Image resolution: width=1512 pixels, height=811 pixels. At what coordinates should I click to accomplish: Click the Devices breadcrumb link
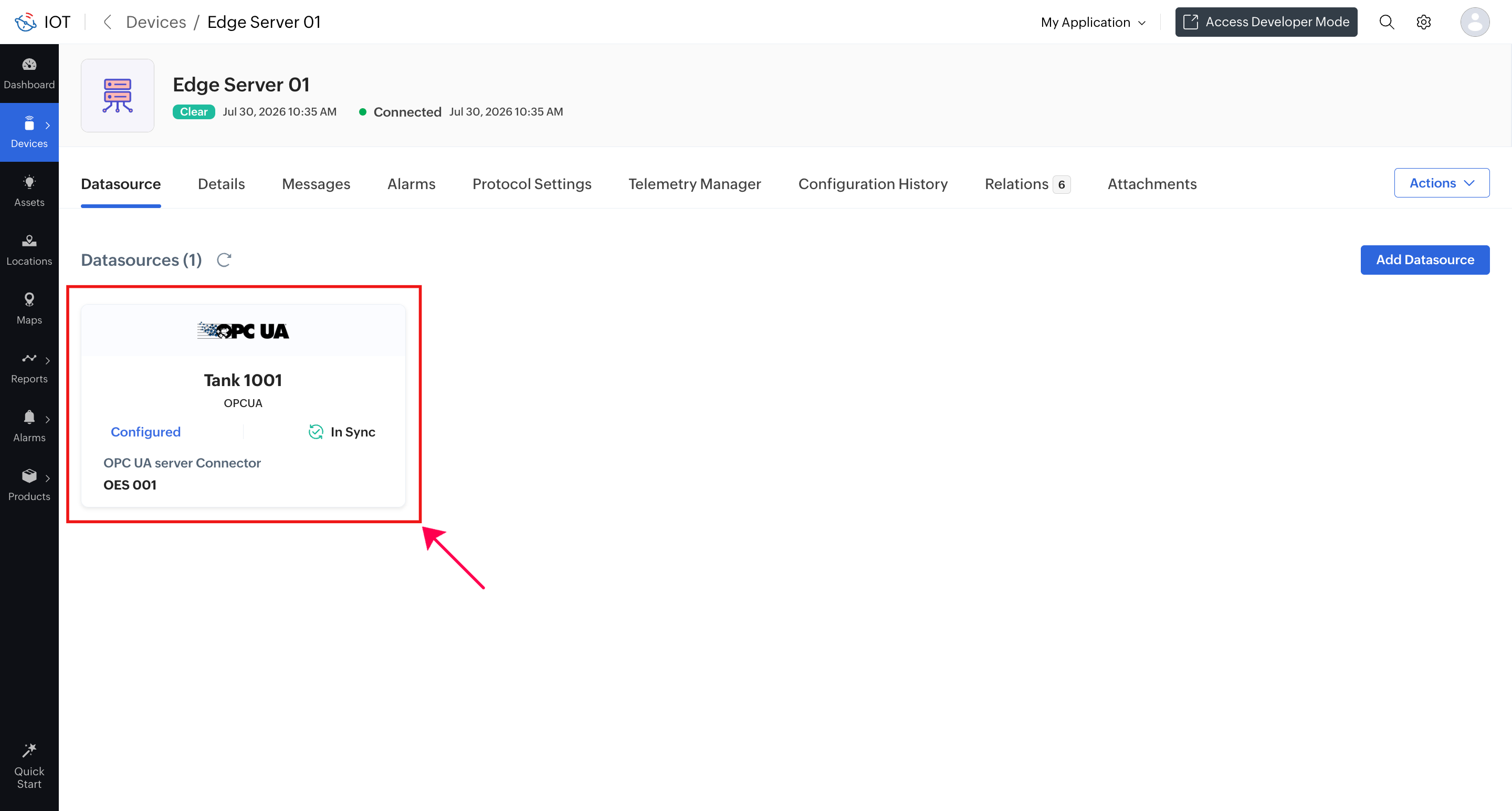pyautogui.click(x=155, y=22)
